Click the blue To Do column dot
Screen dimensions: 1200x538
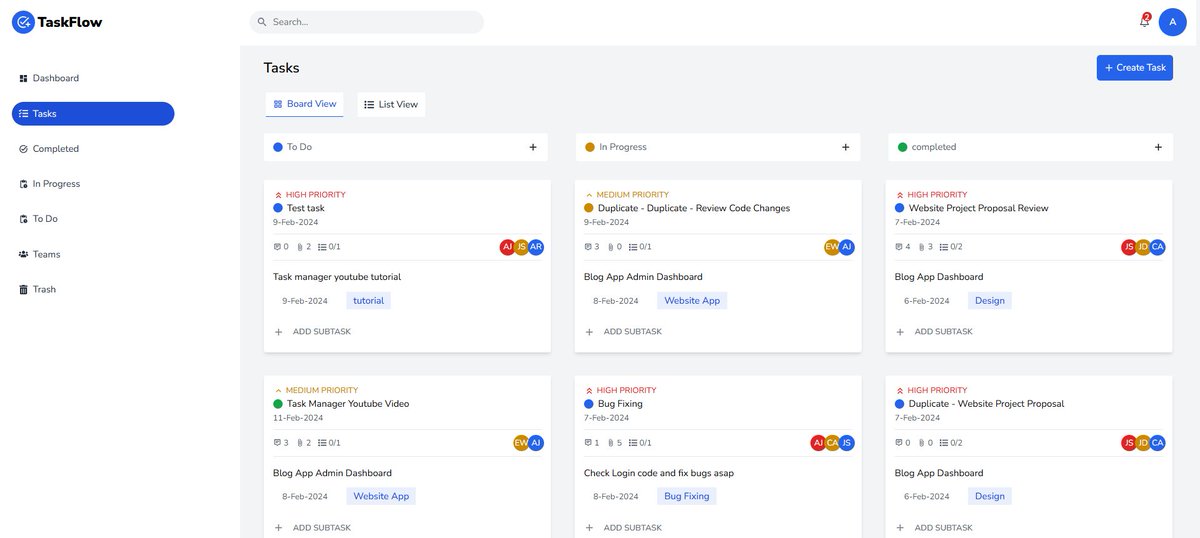pyautogui.click(x=278, y=147)
